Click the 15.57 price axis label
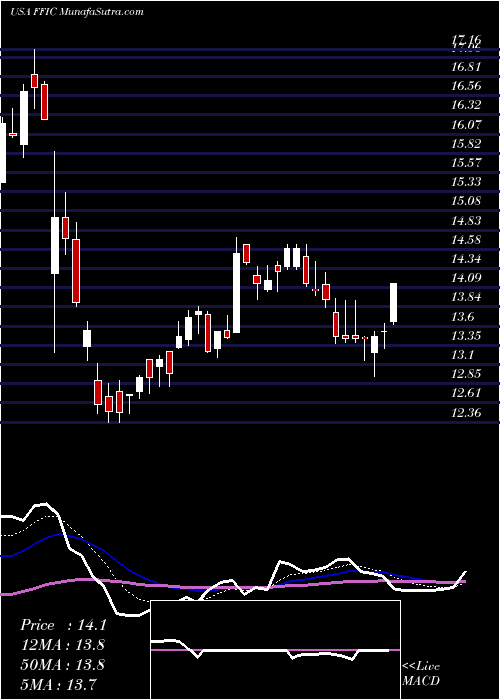This screenshot has height=700, width=500. point(466,162)
